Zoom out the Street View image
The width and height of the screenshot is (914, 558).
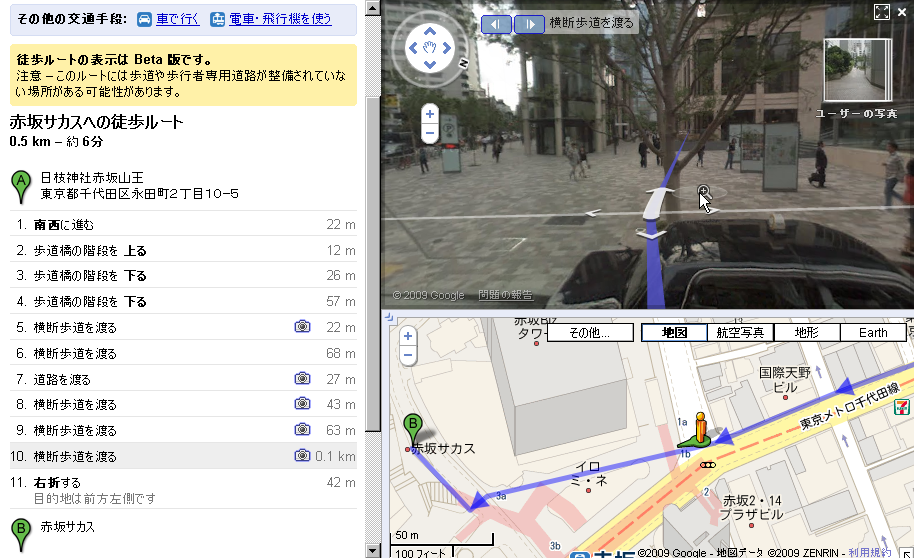(430, 134)
